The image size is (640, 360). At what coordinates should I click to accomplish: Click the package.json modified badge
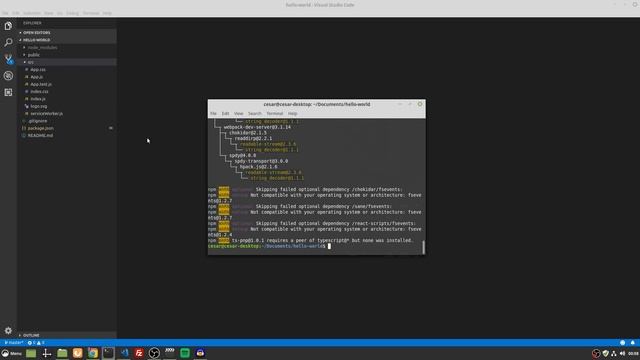pos(111,128)
